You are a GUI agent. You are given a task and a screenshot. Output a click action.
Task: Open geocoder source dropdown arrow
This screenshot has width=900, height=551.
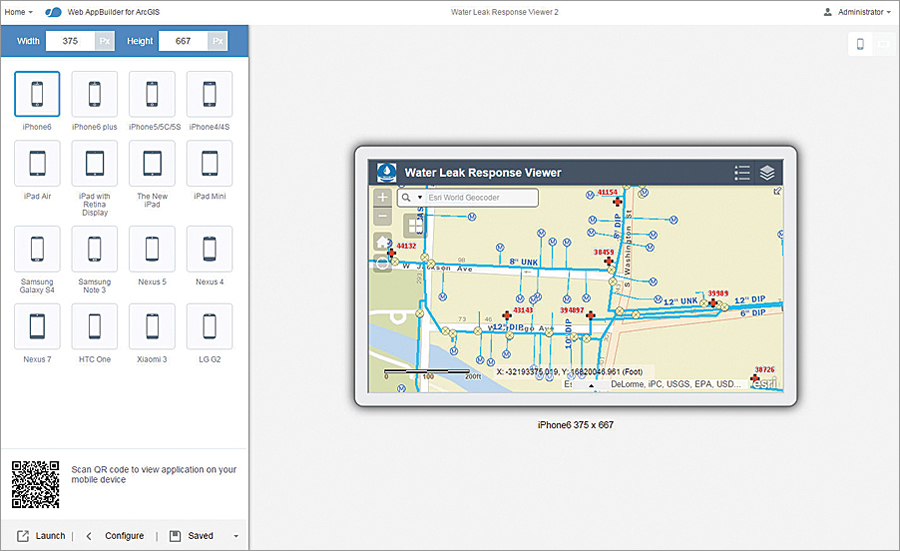click(420, 197)
